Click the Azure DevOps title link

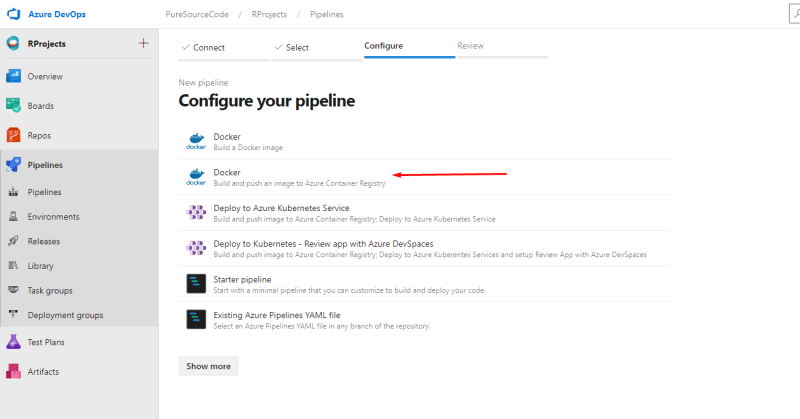click(57, 14)
